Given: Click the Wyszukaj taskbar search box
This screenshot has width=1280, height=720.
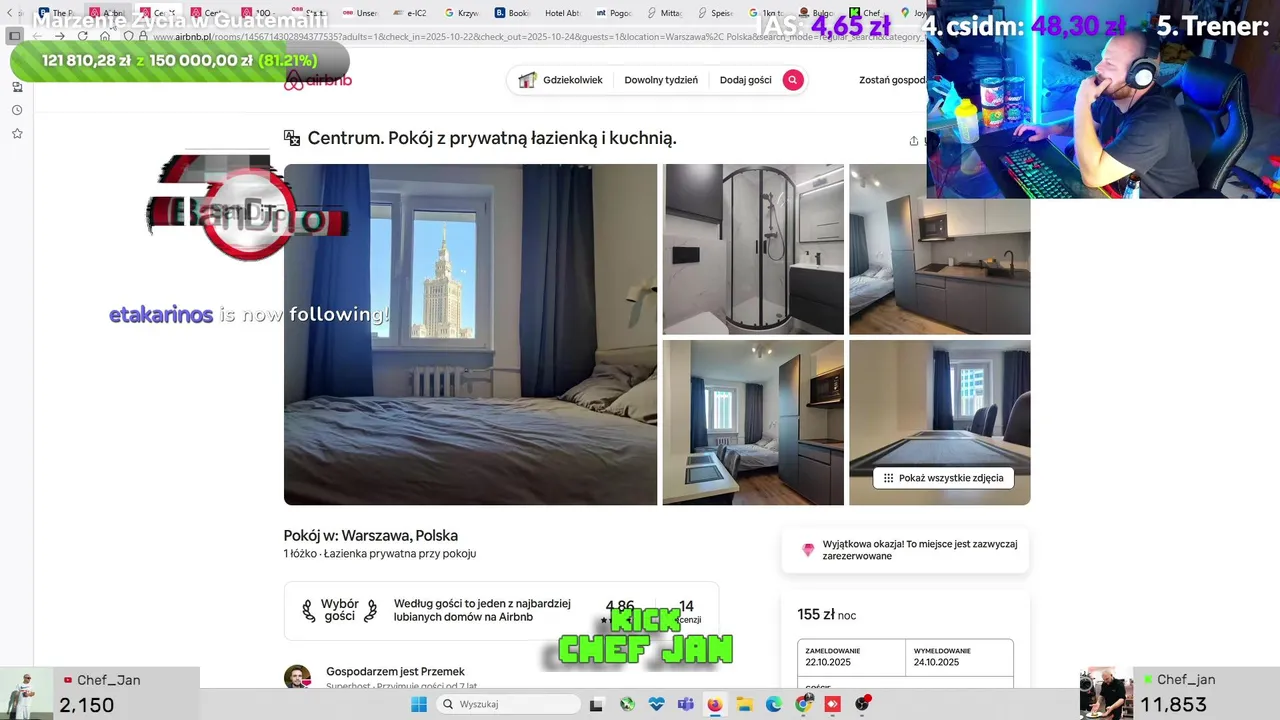Looking at the screenshot, I should [x=510, y=704].
